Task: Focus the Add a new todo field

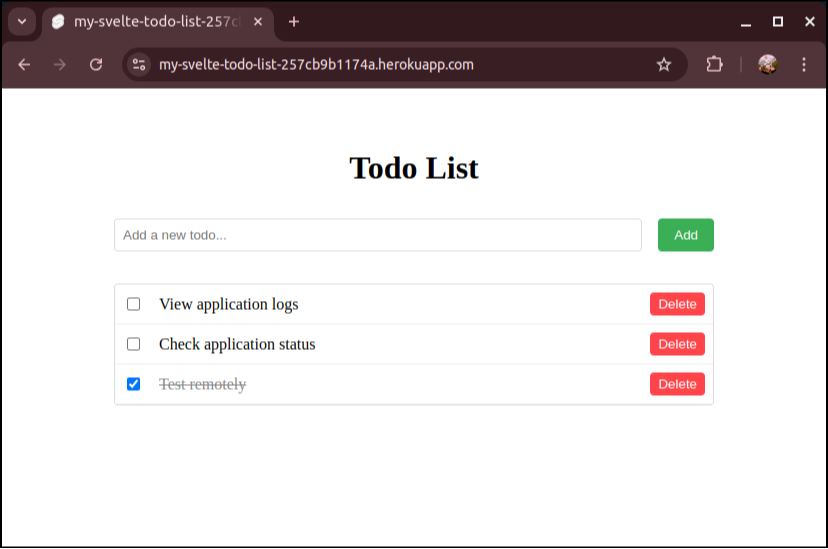Action: tap(377, 235)
